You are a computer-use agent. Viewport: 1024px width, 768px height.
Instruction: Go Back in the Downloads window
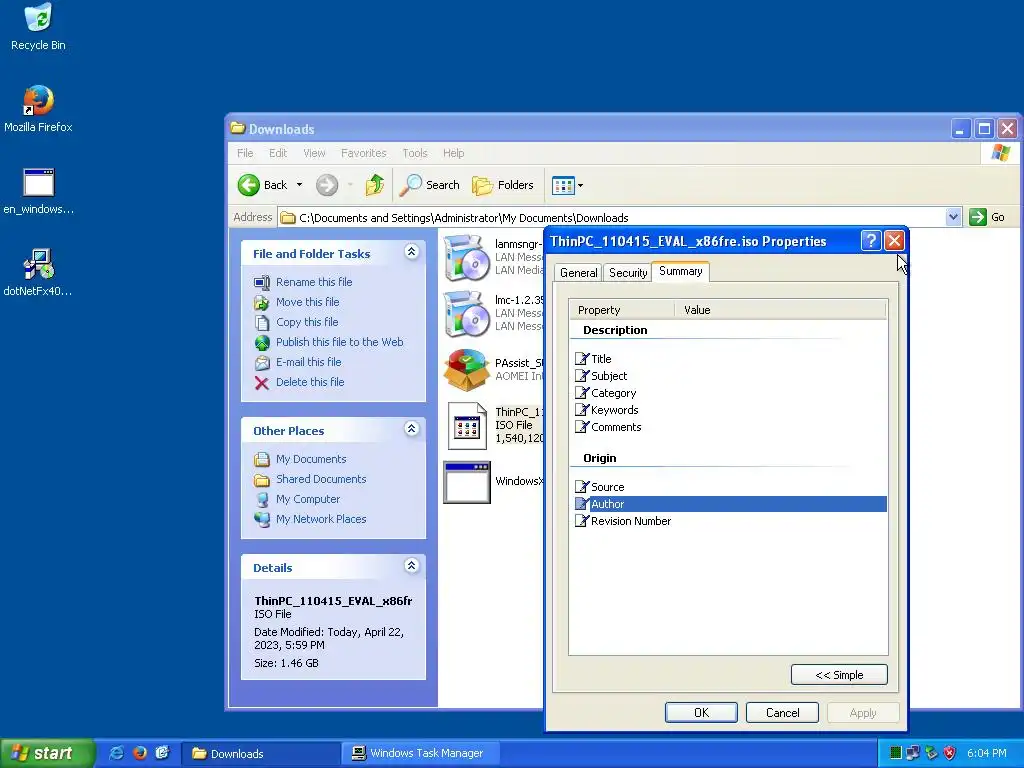tap(263, 185)
